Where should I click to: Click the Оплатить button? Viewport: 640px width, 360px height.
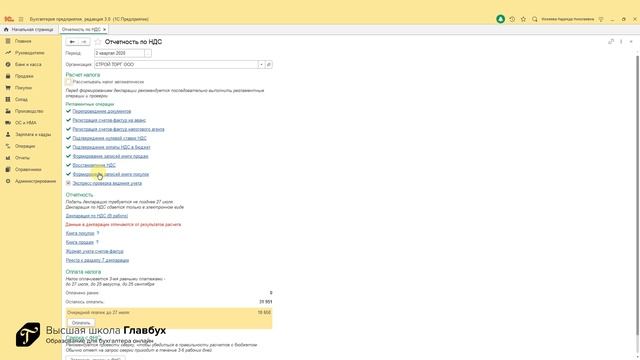click(81, 323)
